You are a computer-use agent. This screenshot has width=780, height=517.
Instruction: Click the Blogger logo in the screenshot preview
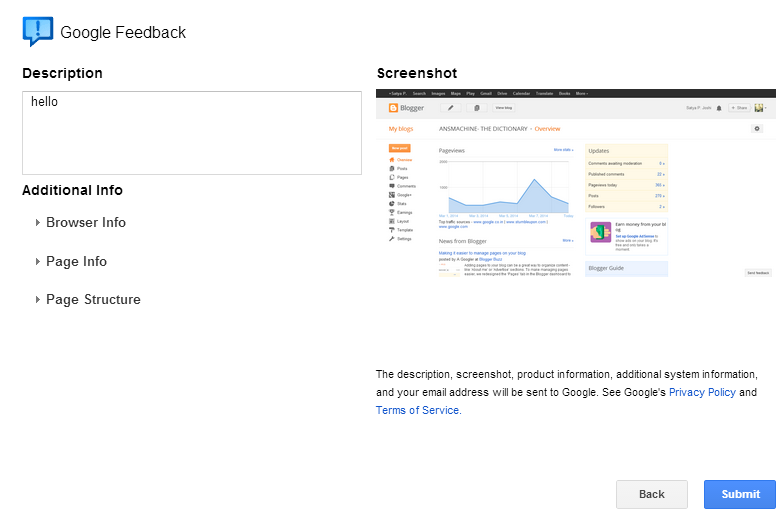point(407,108)
